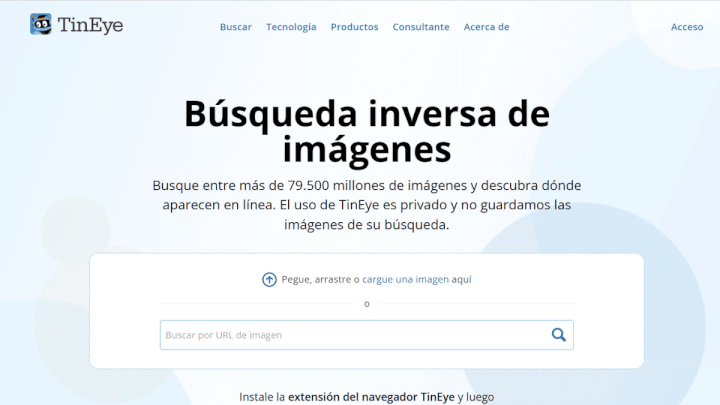720x405 pixels.
Task: Open the Productos menu item
Action: (x=354, y=27)
